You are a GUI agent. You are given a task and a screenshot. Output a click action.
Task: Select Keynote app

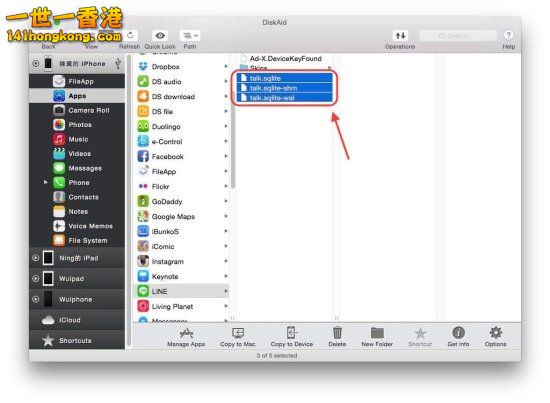182,277
